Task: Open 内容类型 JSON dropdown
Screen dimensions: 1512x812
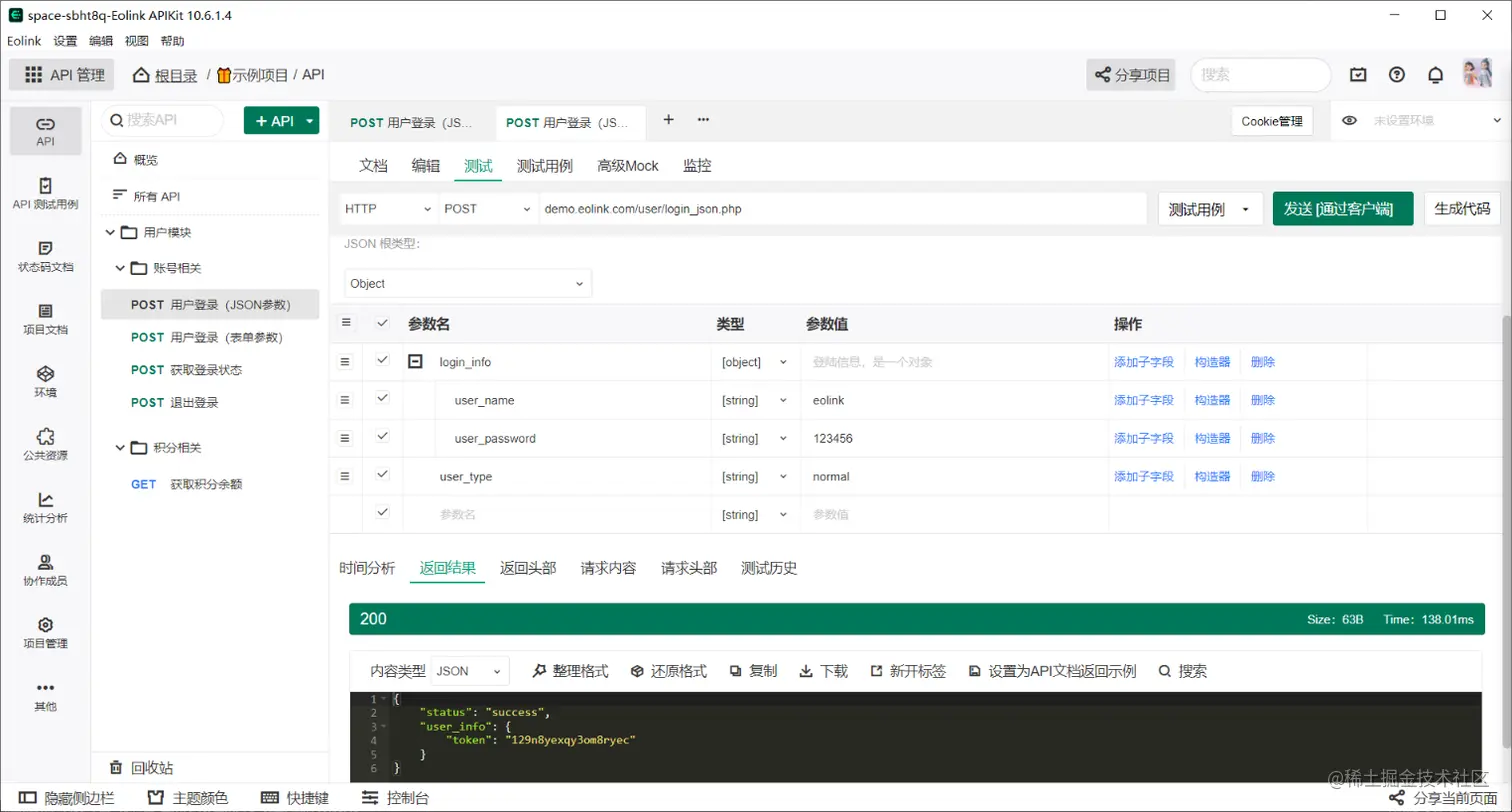Action: (471, 671)
